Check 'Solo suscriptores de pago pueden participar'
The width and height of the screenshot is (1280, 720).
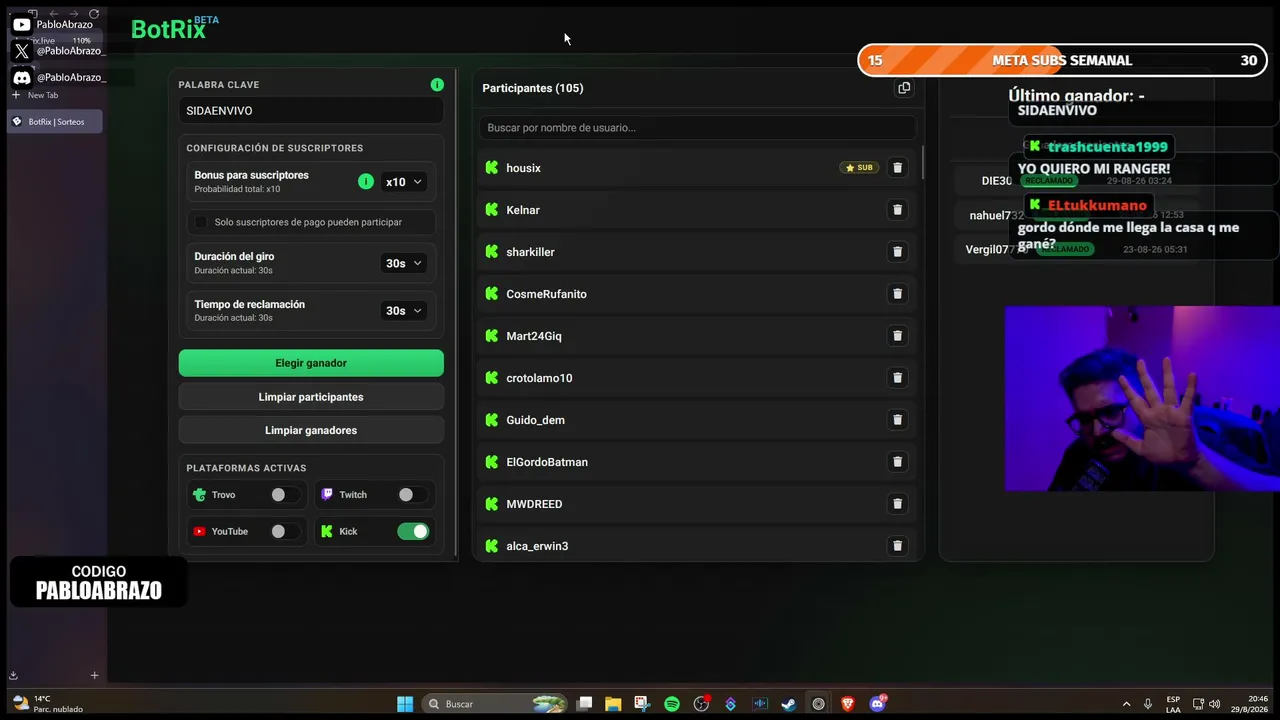[x=201, y=222]
